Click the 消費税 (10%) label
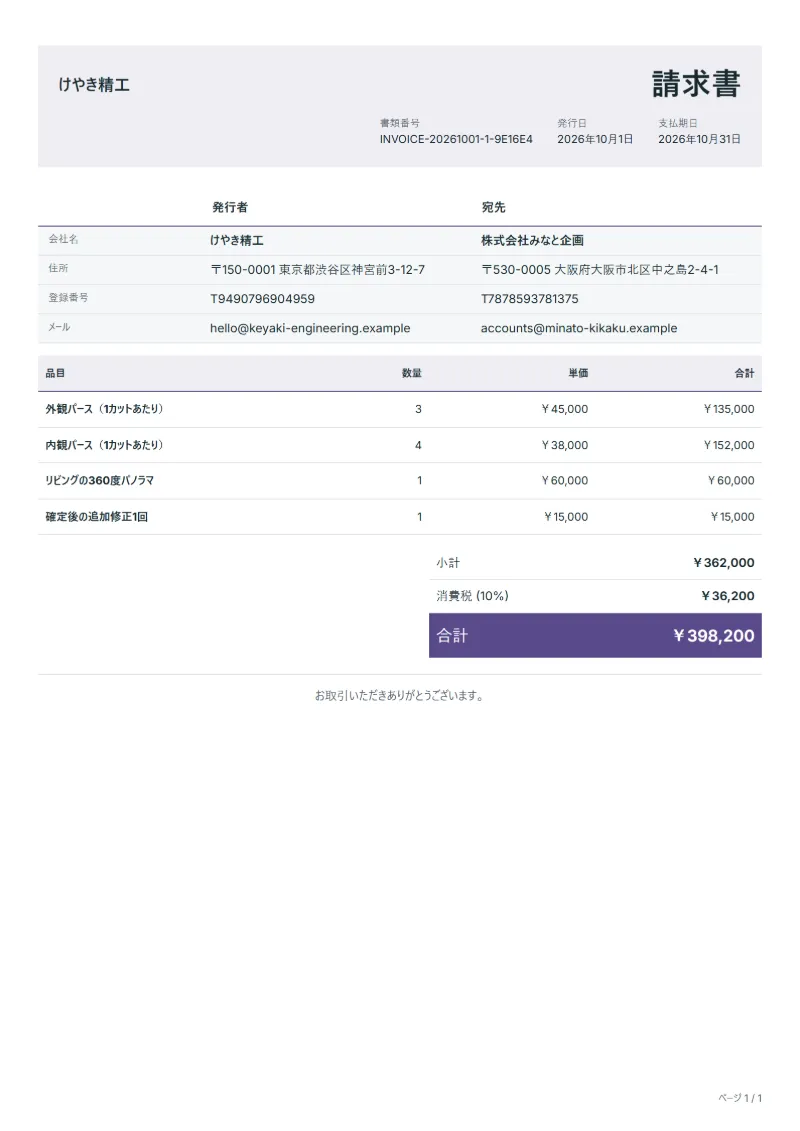 click(472, 596)
